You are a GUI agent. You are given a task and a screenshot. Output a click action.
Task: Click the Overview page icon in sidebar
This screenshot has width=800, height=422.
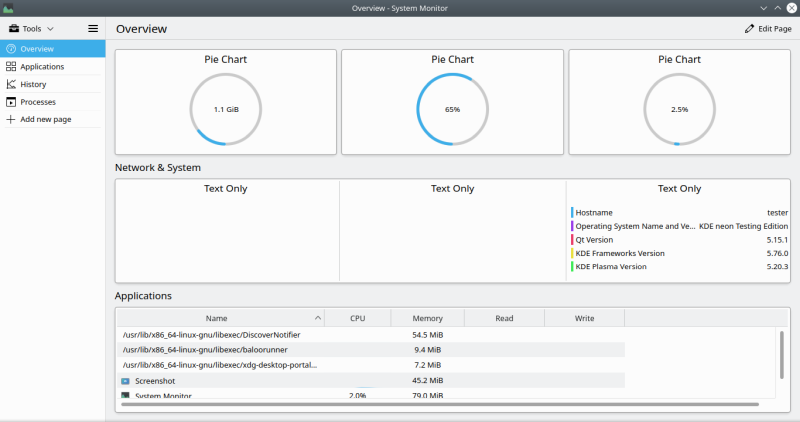click(x=11, y=48)
